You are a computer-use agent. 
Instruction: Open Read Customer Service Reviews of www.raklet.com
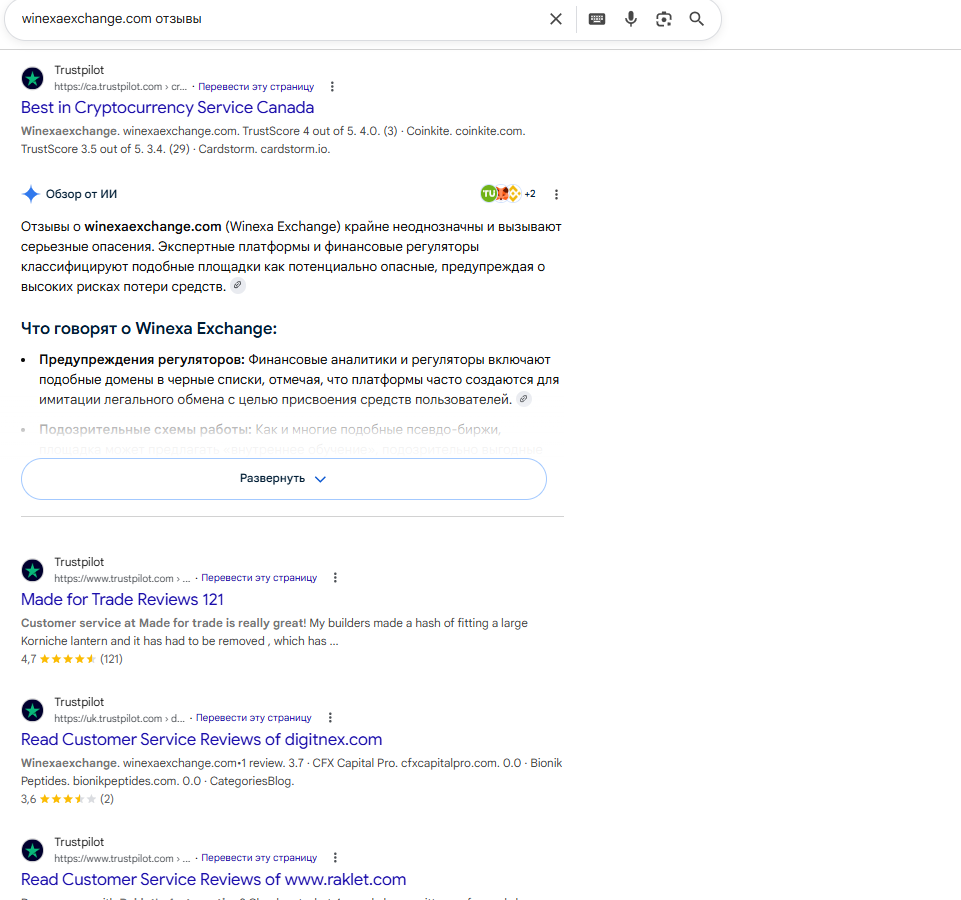click(213, 879)
